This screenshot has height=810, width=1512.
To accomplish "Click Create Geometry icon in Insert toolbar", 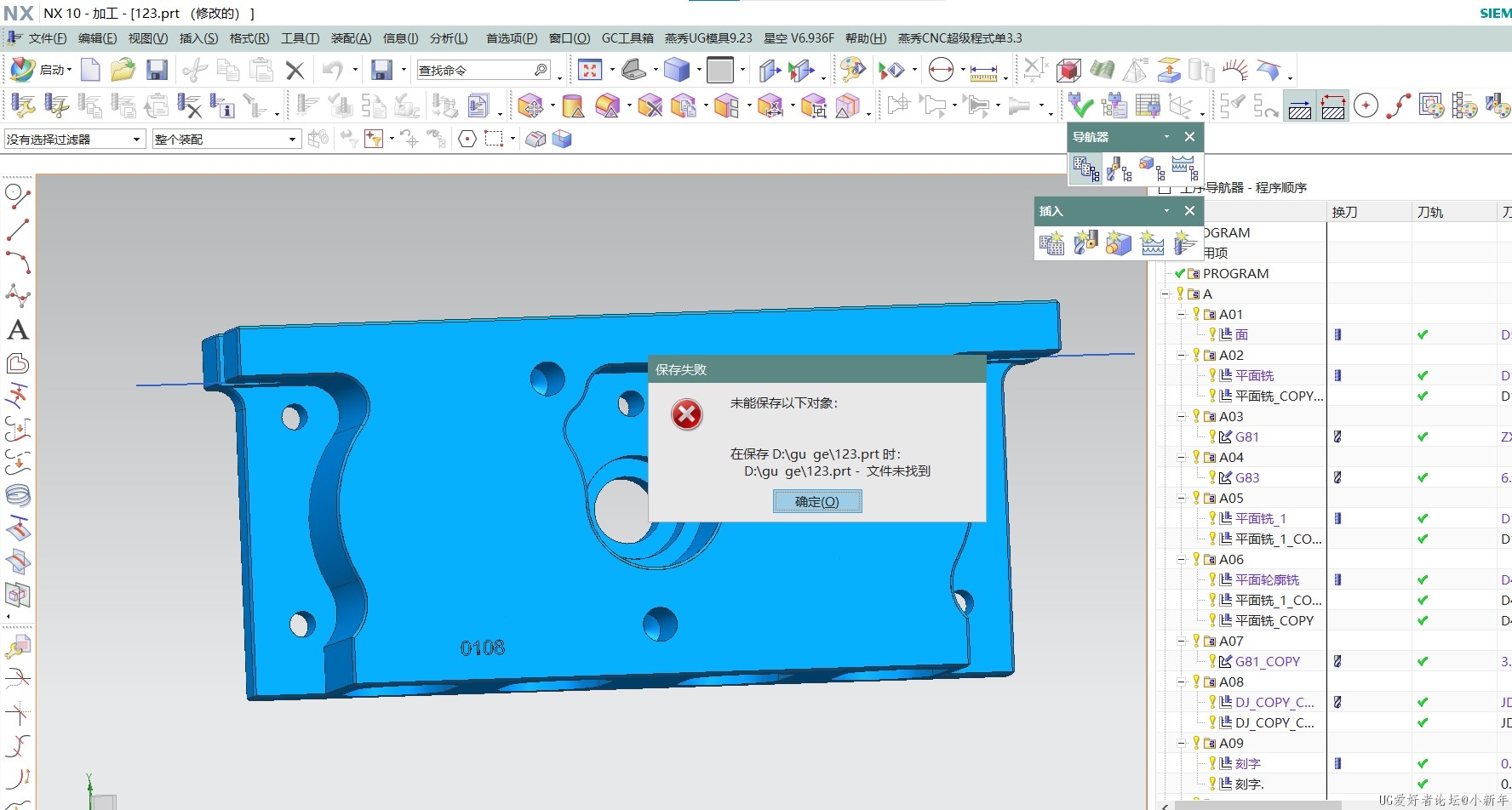I will point(1119,243).
